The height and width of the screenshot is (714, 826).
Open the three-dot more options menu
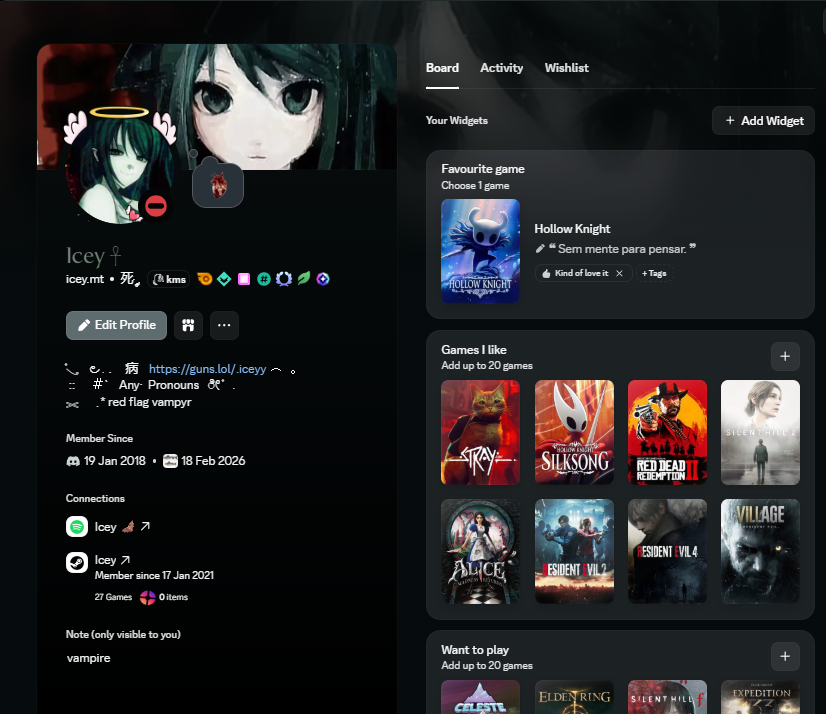[x=224, y=325]
